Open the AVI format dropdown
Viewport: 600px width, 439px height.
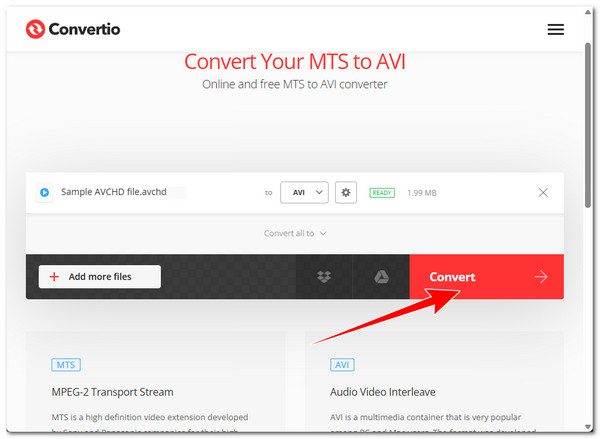[304, 192]
